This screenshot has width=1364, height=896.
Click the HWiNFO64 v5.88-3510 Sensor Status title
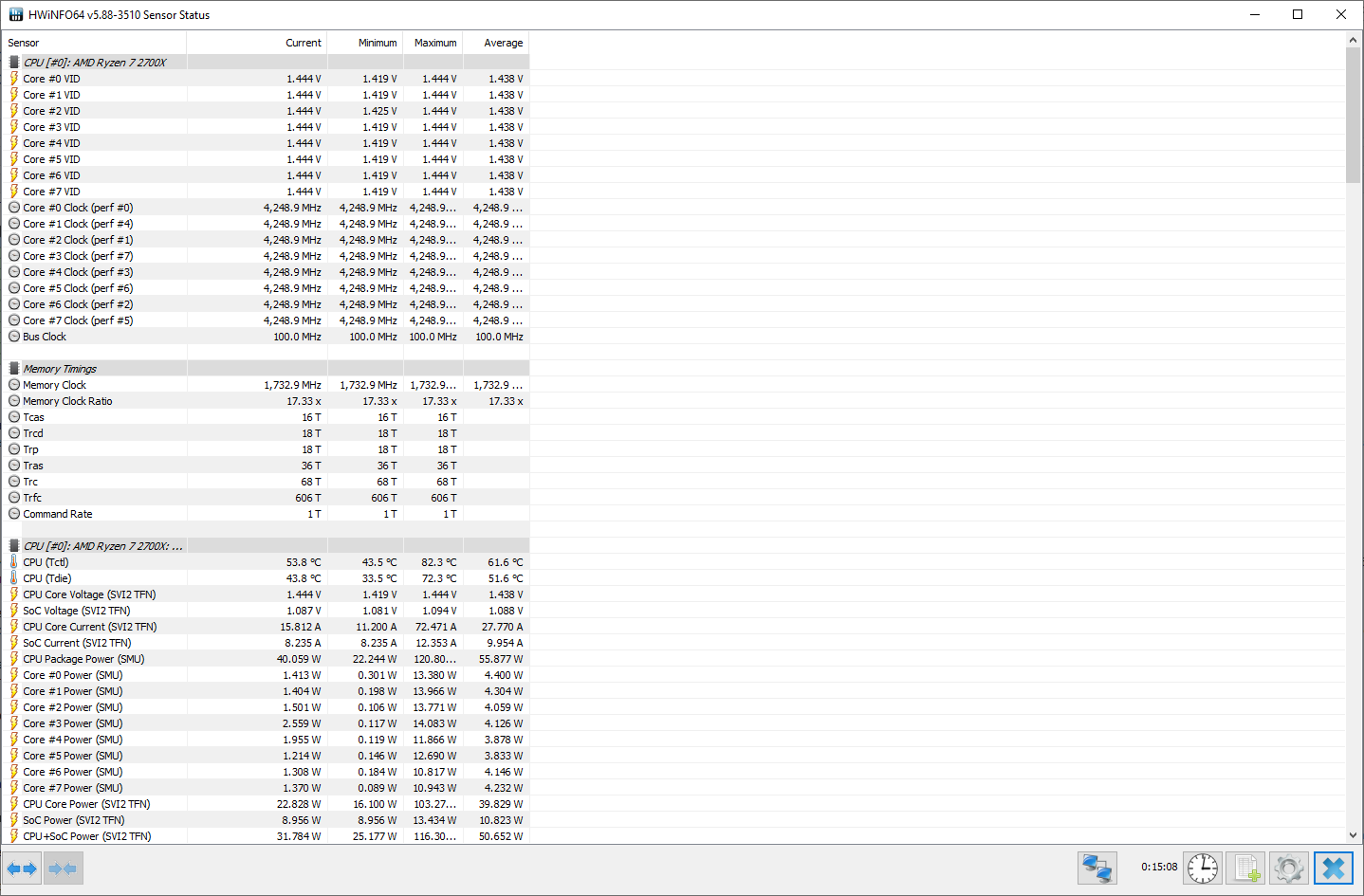coord(120,14)
